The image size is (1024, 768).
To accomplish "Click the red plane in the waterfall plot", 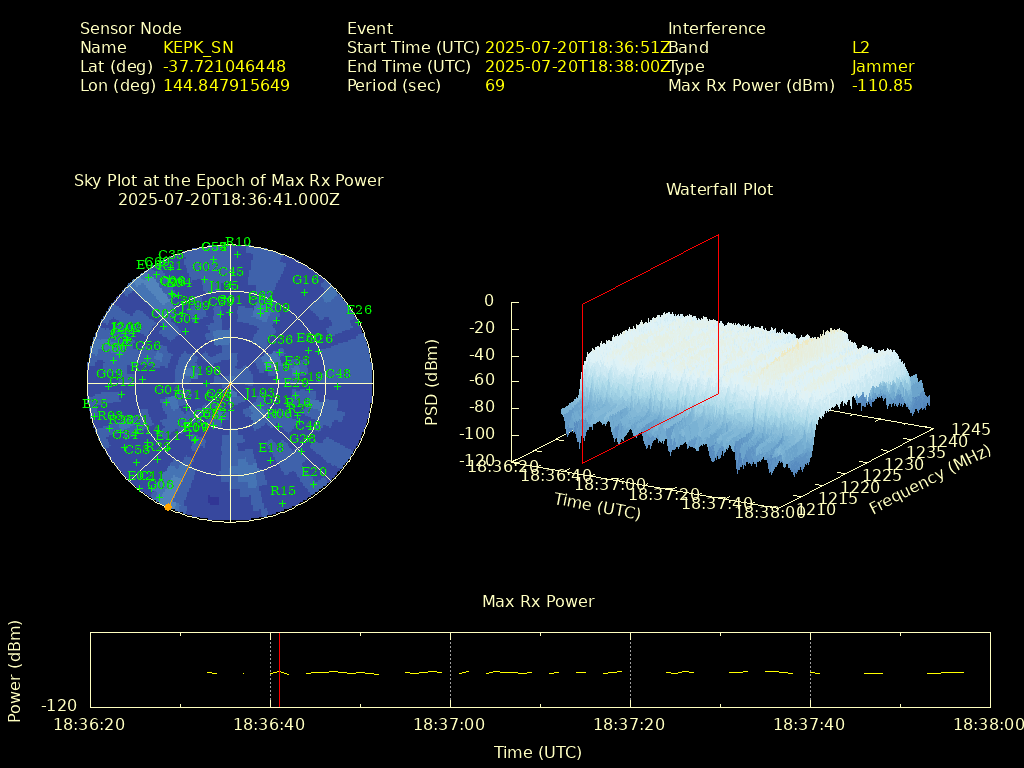I will pos(650,350).
